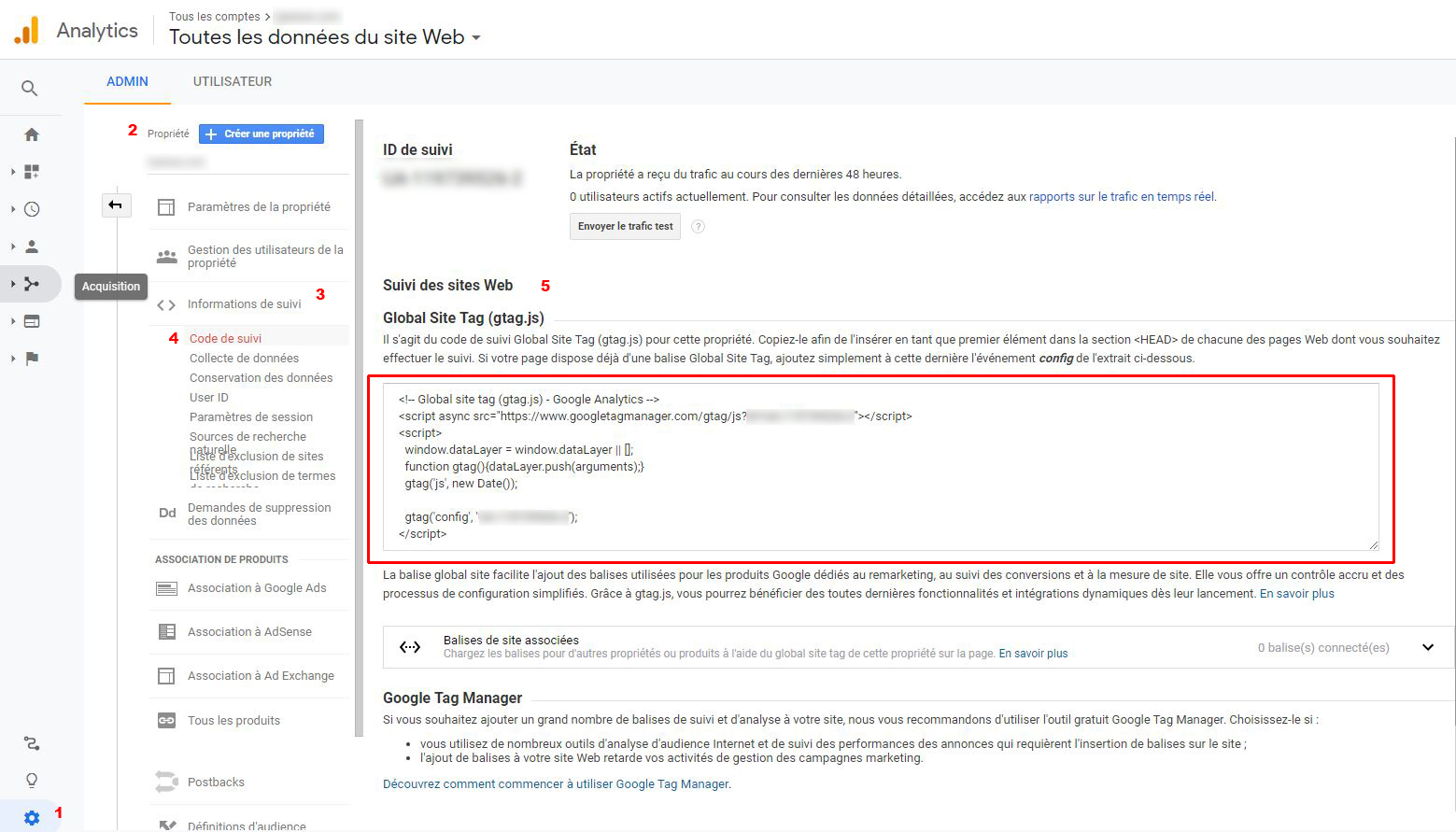Click the back arrow column button
Viewport: 1456px width, 832px height.
(116, 205)
